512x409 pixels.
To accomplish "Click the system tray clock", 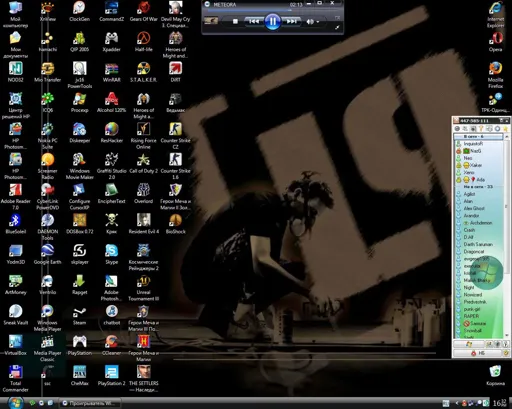I will 500,403.
